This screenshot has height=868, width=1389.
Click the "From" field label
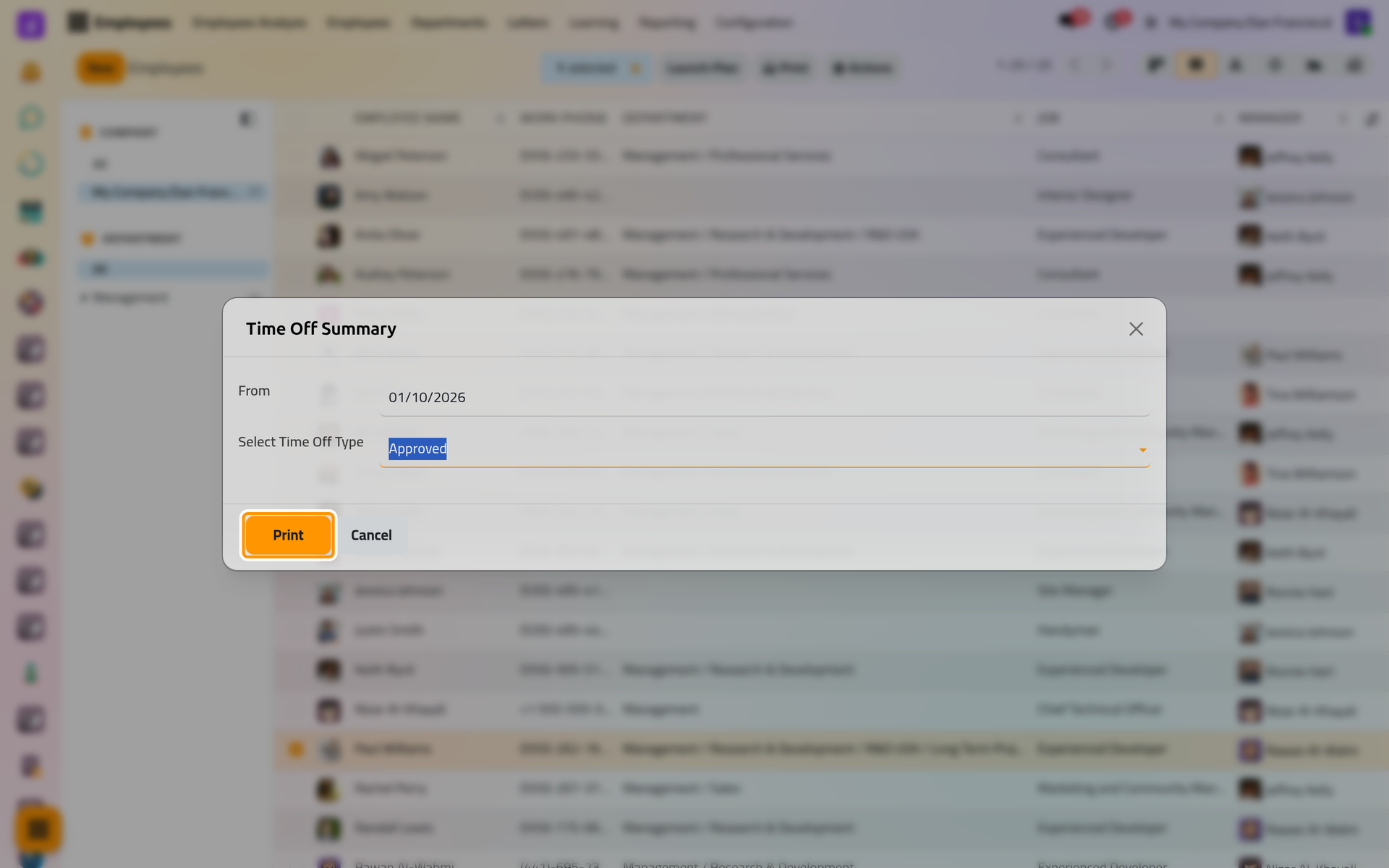(x=254, y=391)
